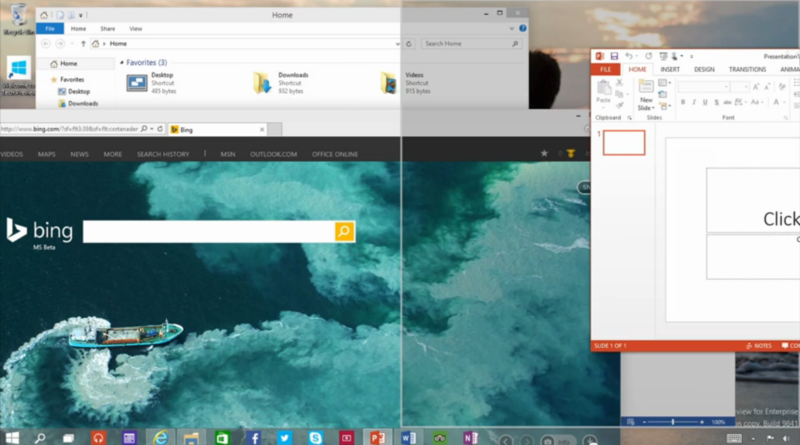
Task: Open SEARCH HISTORY link on Bing
Action: click(163, 154)
